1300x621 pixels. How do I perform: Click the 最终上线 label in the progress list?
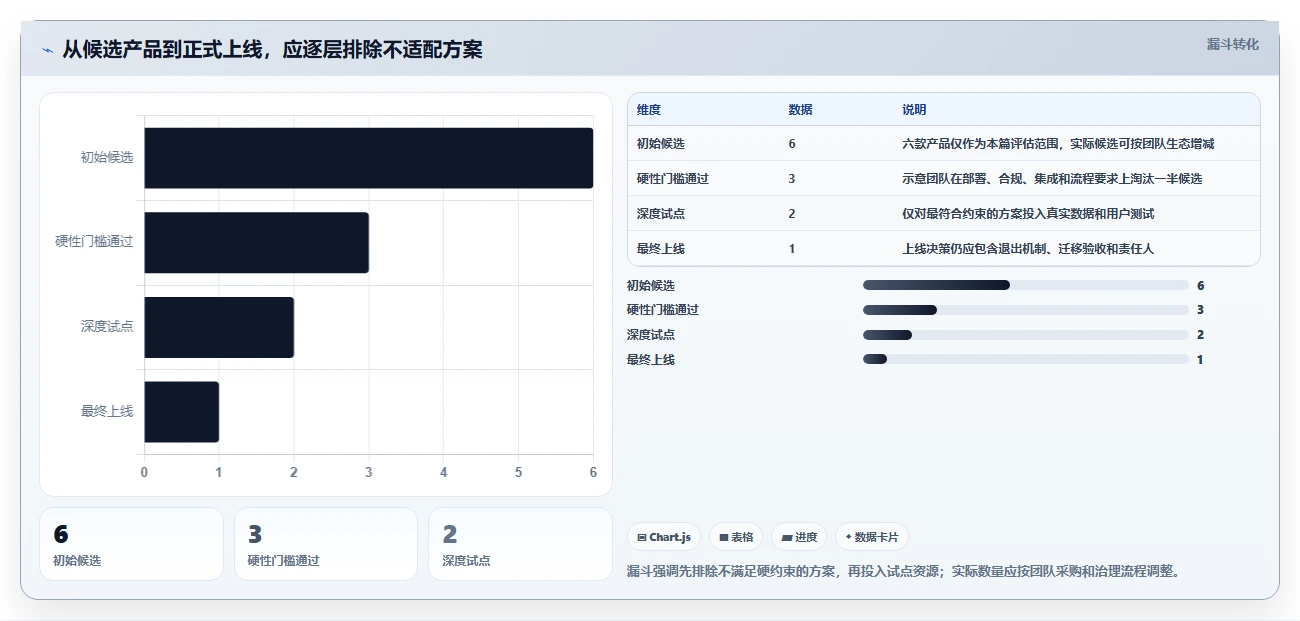pyautogui.click(x=651, y=360)
